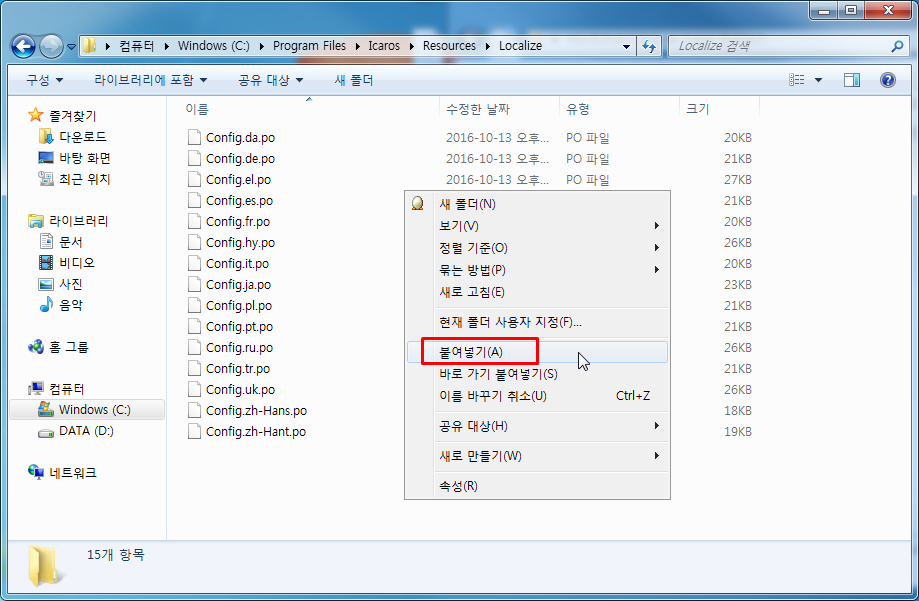
Task: Click the Config.ja.po file icon
Action: tap(195, 284)
